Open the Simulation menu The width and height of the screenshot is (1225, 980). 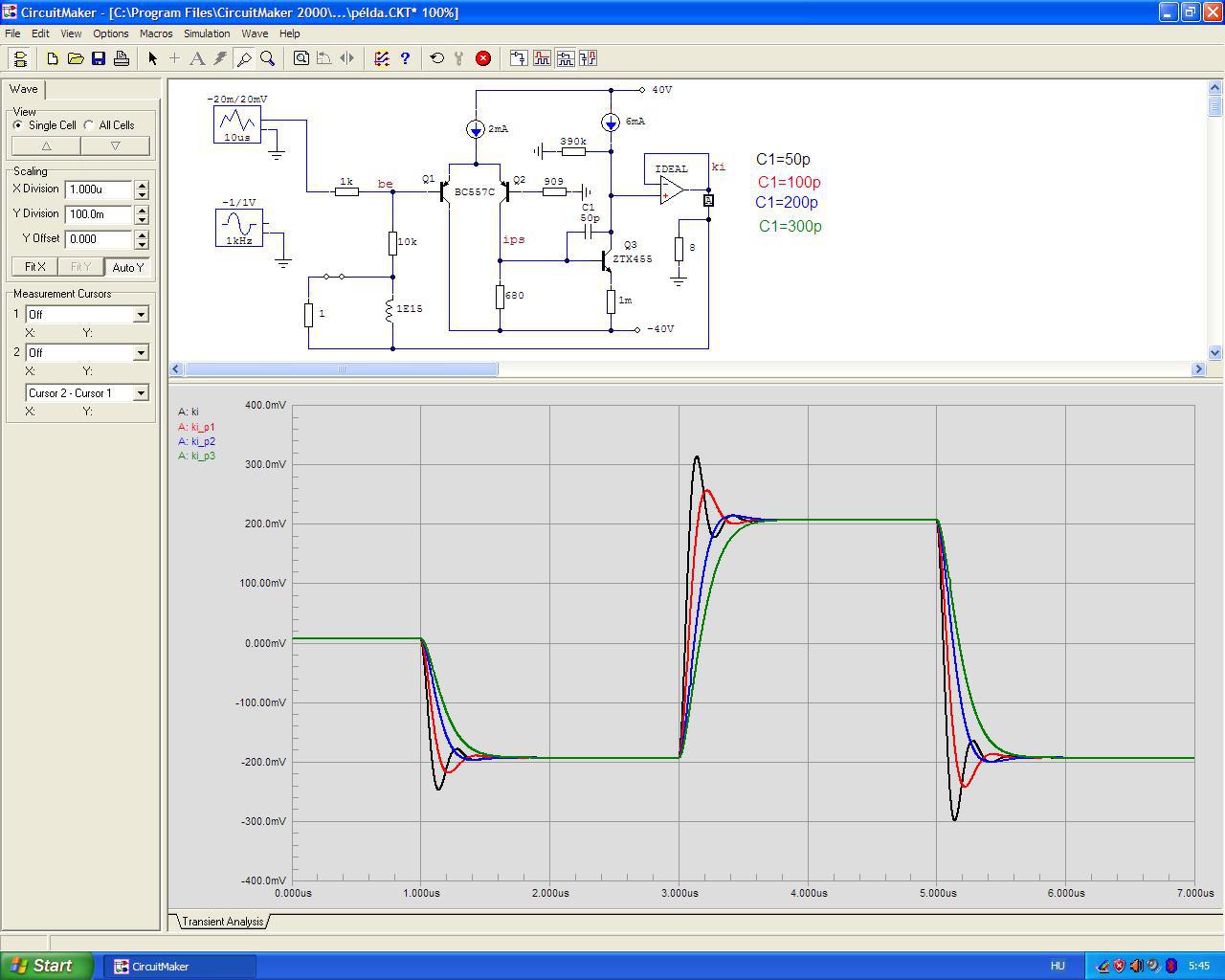click(207, 33)
